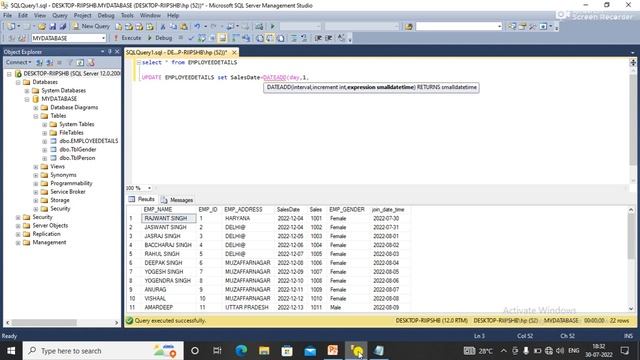The image size is (640, 360).
Task: Click the Increase indent icon
Action: click(329, 38)
